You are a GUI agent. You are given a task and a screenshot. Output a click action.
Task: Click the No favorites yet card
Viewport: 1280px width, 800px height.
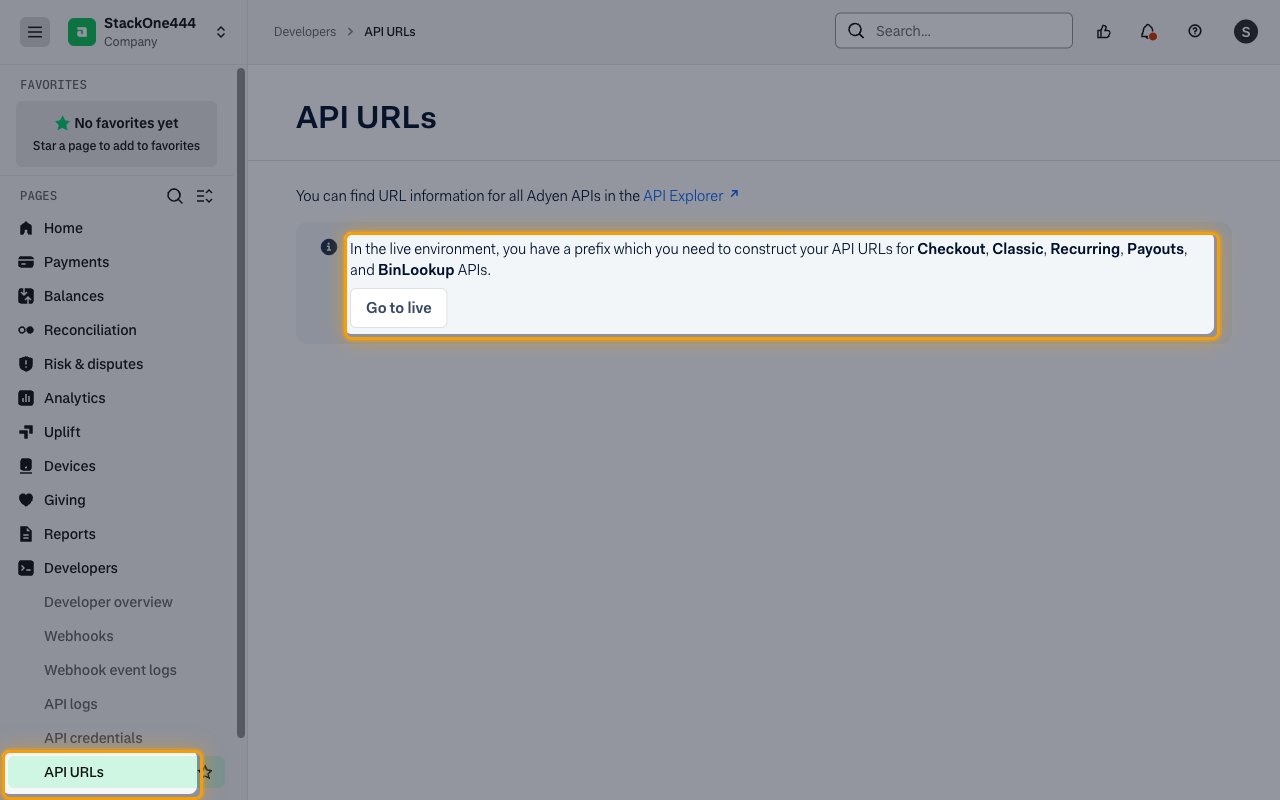point(116,133)
